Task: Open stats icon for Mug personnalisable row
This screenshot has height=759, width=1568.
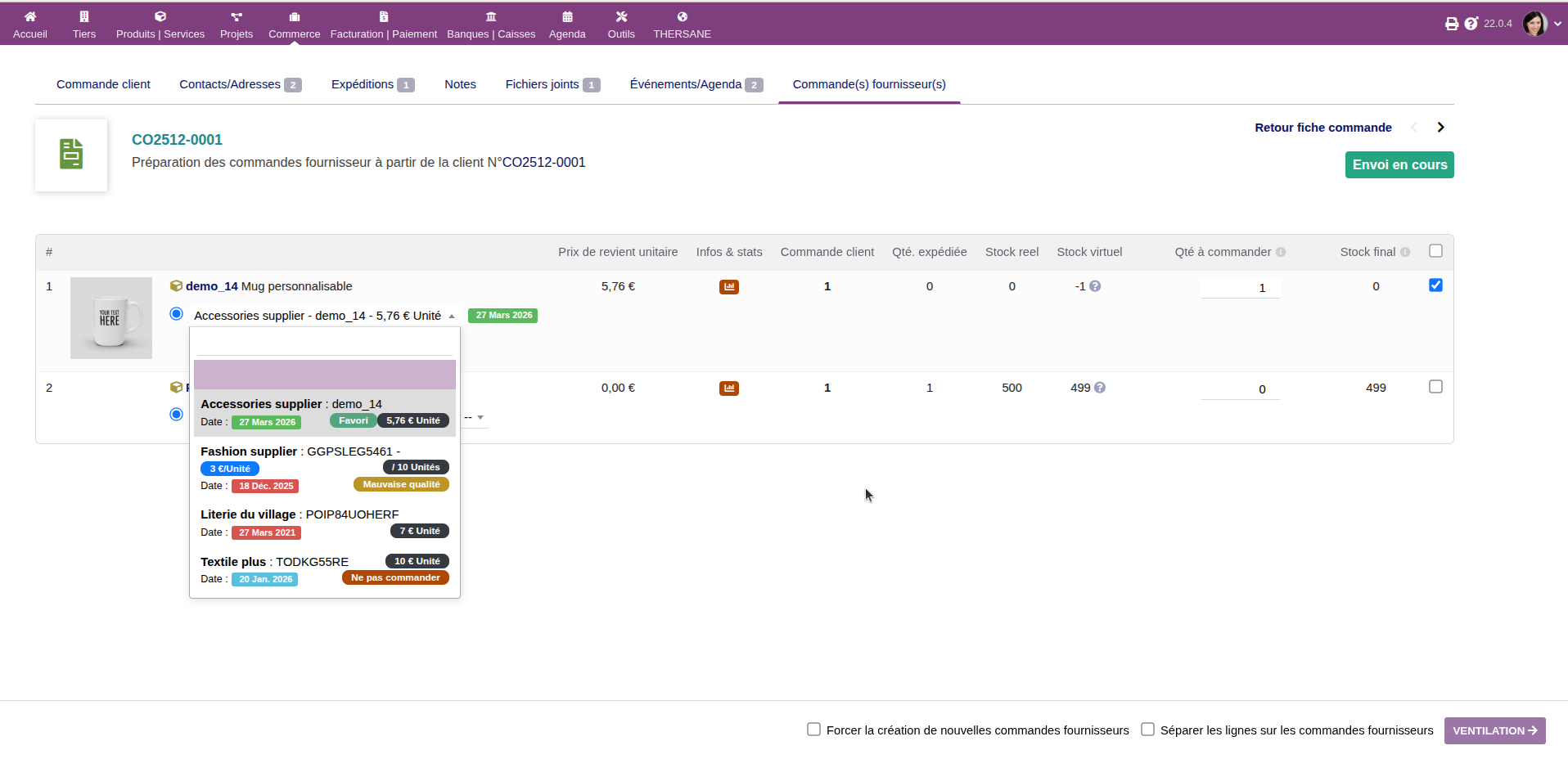Action: pyautogui.click(x=728, y=287)
